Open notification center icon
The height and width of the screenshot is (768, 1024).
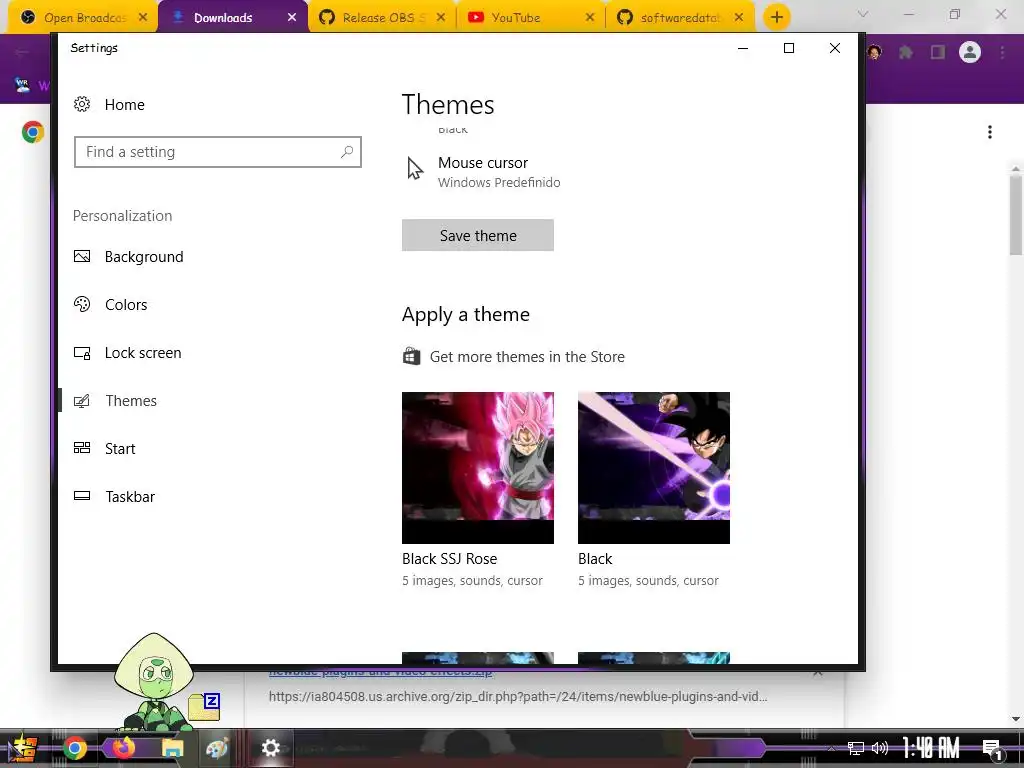[992, 749]
